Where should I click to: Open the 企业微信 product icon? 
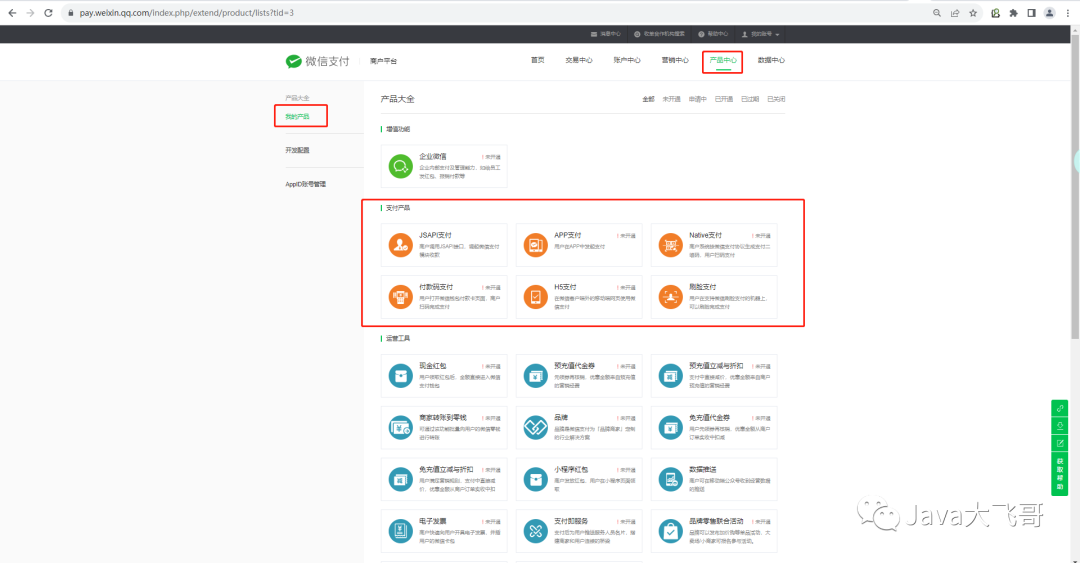click(x=400, y=166)
